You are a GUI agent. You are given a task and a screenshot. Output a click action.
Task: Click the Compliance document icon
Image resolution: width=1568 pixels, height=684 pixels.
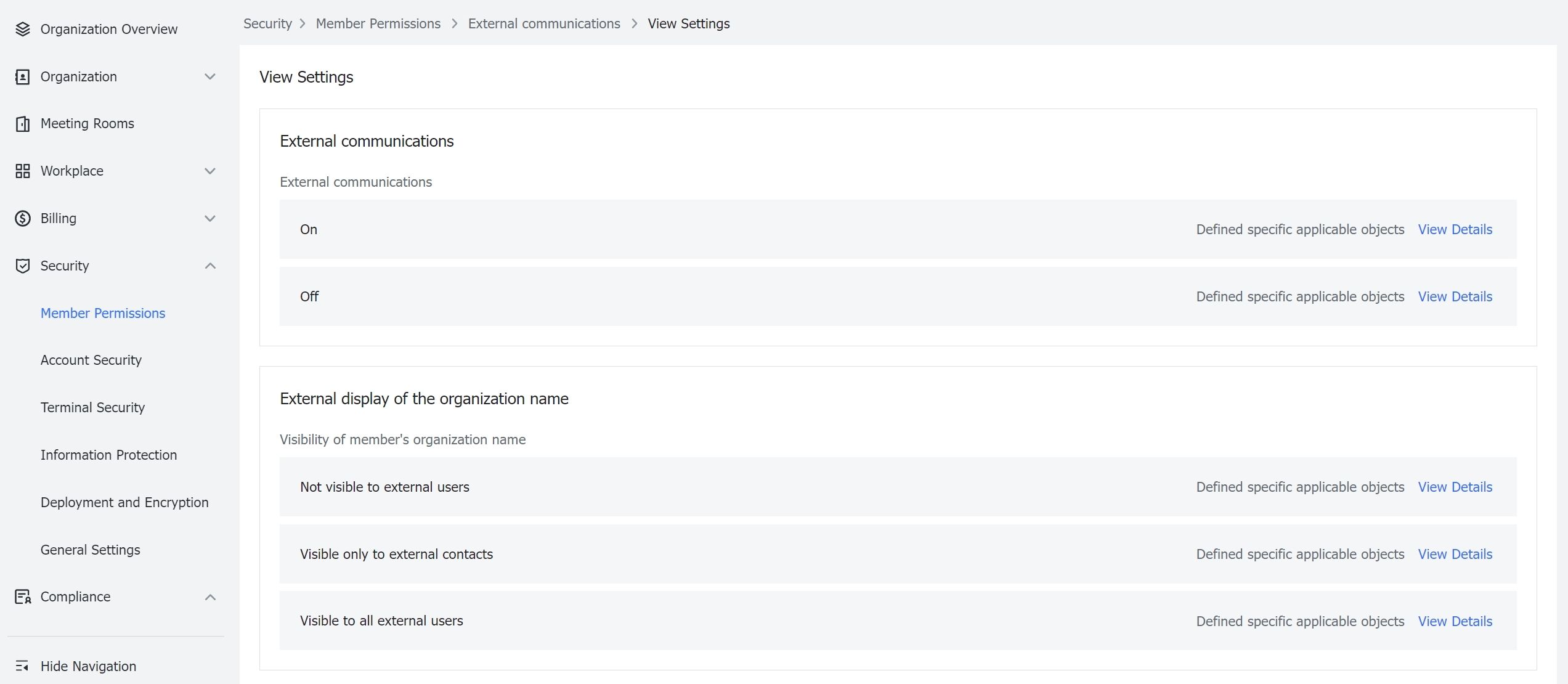tap(23, 596)
